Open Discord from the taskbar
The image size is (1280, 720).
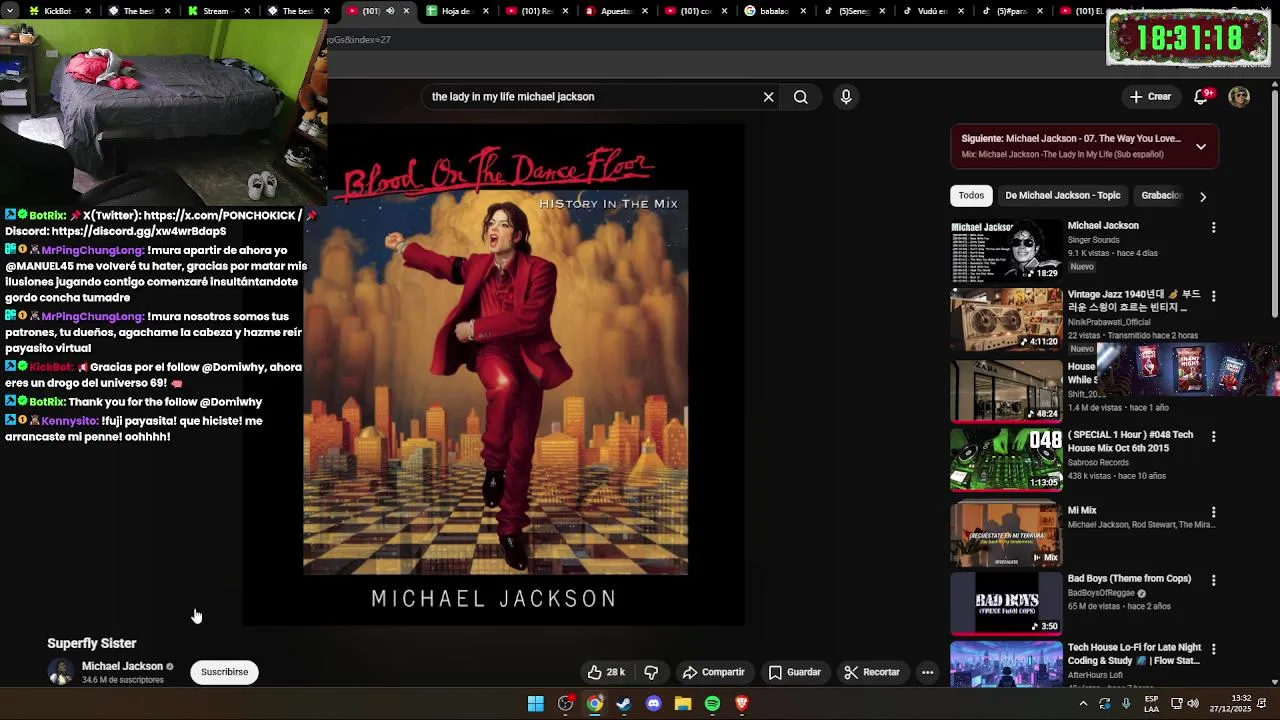point(654,704)
